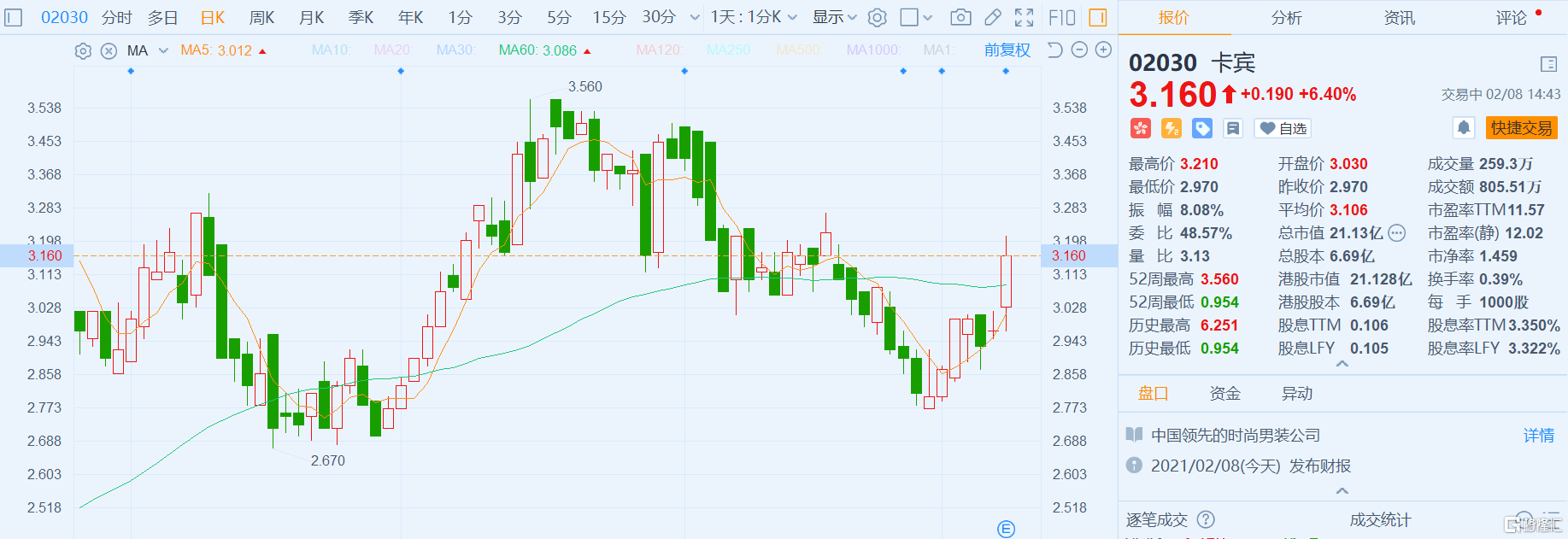1568x539 pixels.
Task: Open 详情 company details link
Action: [1538, 436]
